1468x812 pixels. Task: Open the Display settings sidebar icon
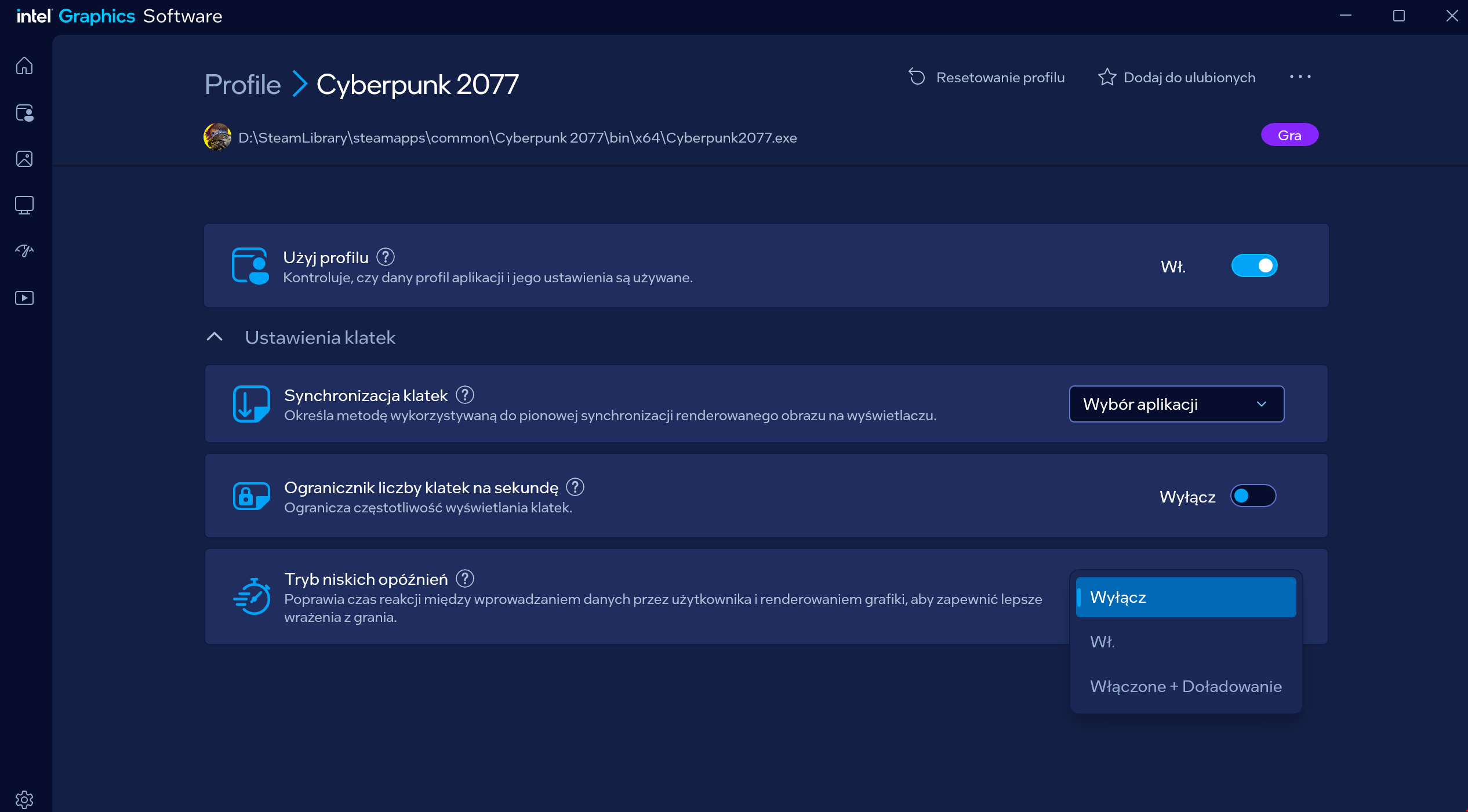tap(24, 205)
